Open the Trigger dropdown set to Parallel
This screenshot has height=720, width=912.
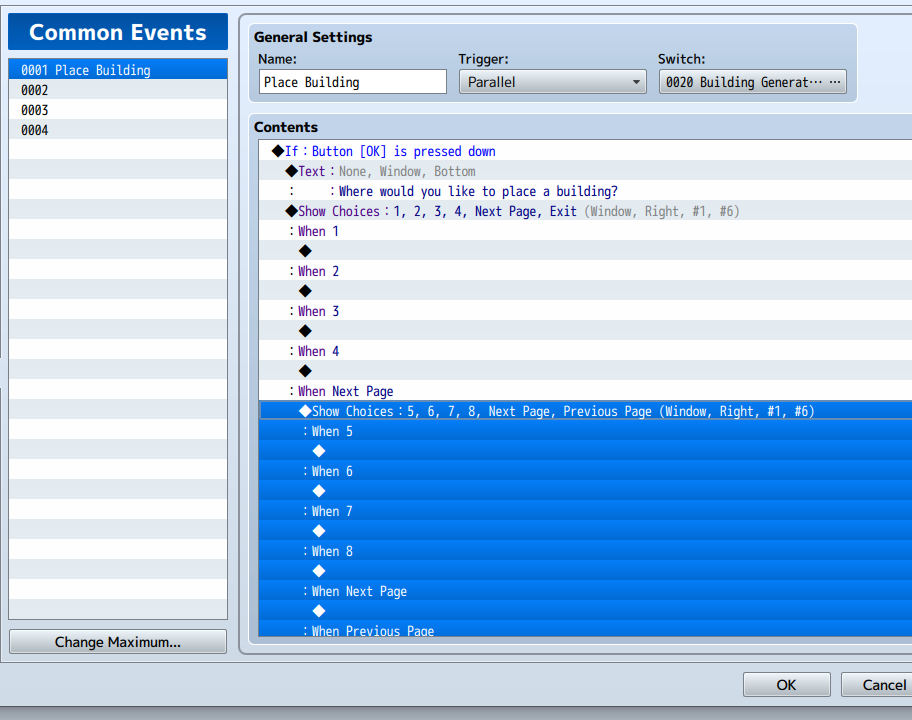pyautogui.click(x=552, y=82)
